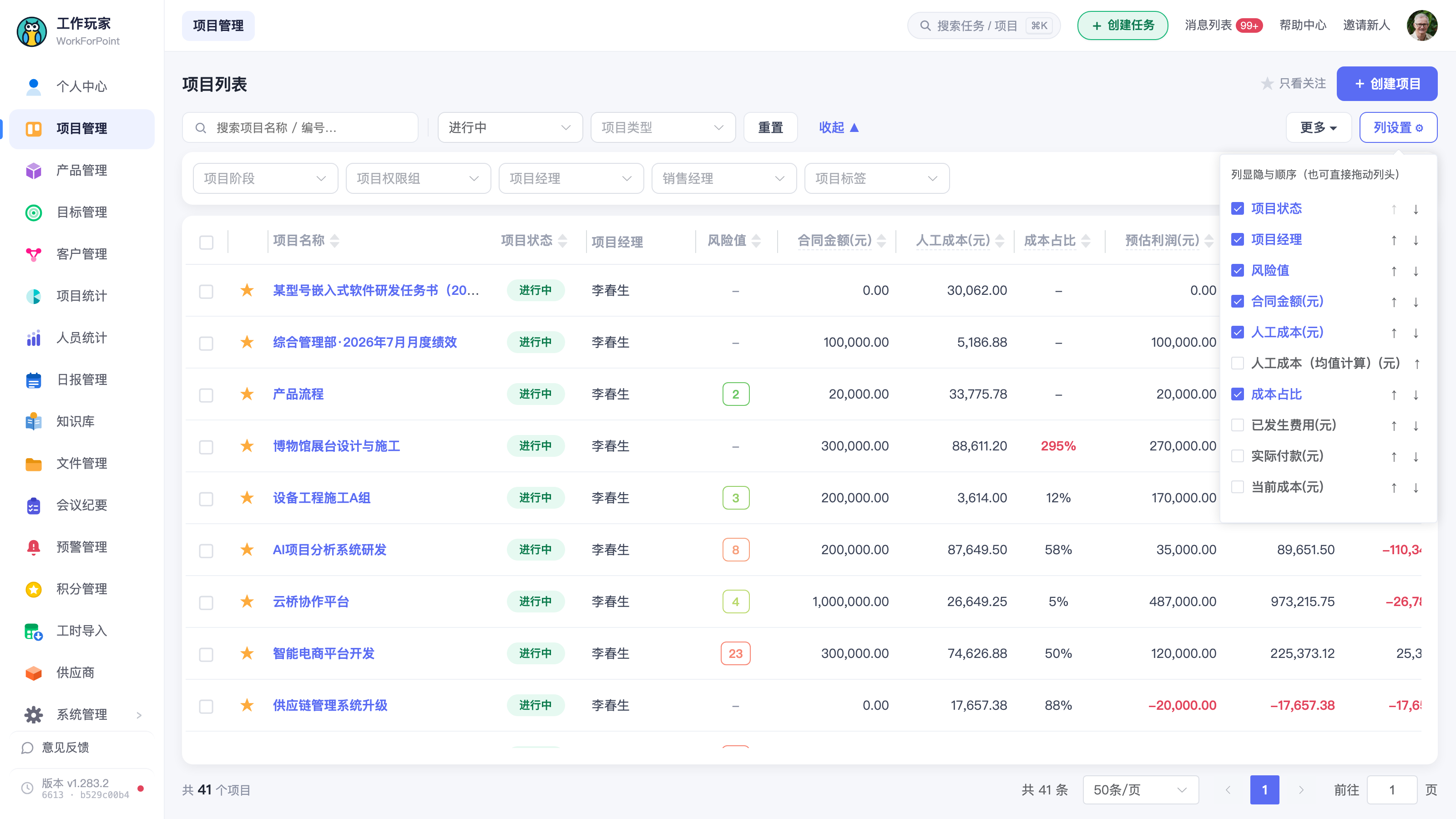Expand the 销售经理 filter dropdown
The height and width of the screenshot is (819, 1456).
724,179
